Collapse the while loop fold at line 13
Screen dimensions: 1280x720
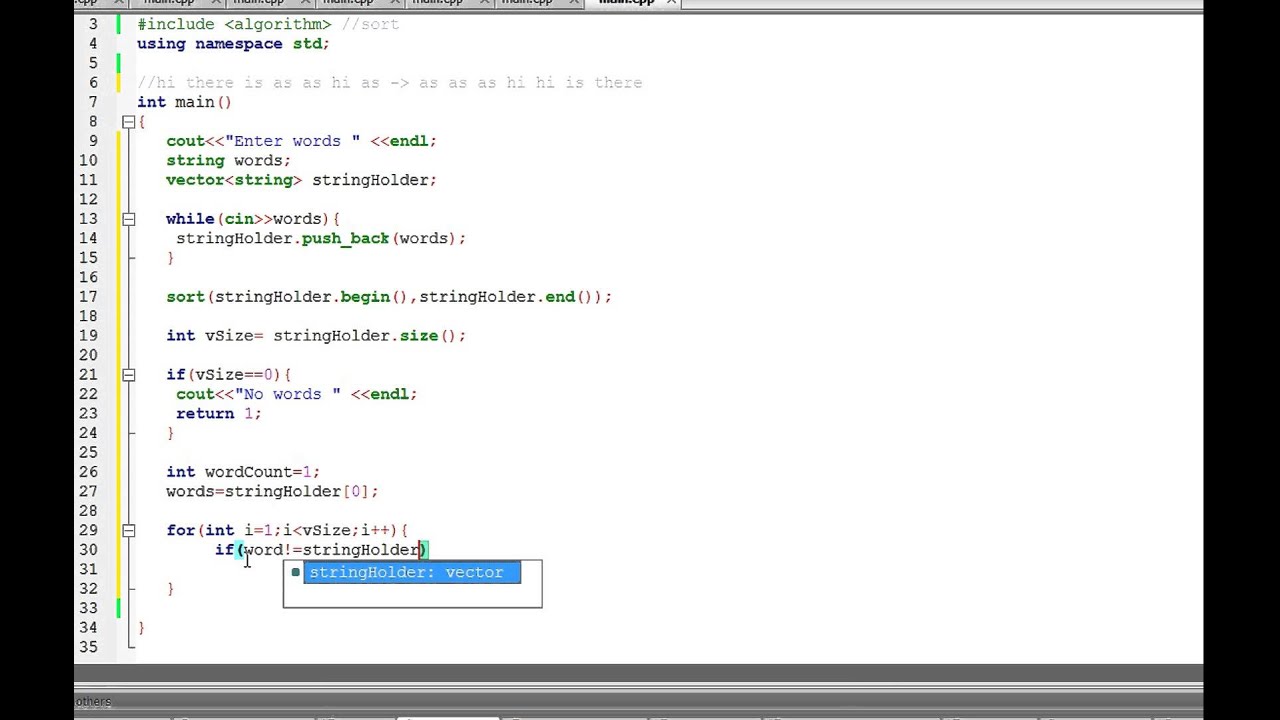coord(128,219)
